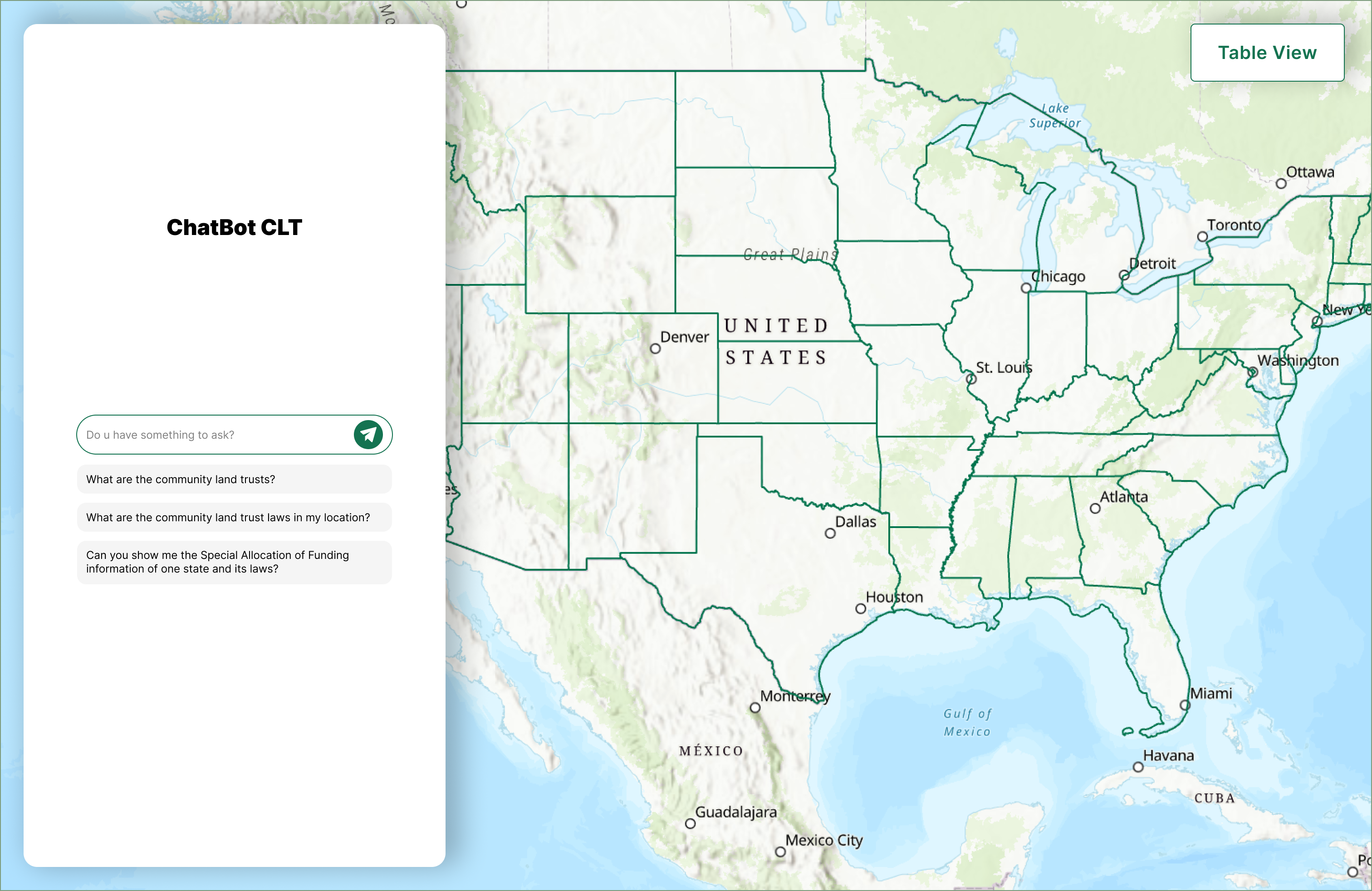The image size is (1372, 891).
Task: Select the Monterrey city marker
Action: (755, 707)
